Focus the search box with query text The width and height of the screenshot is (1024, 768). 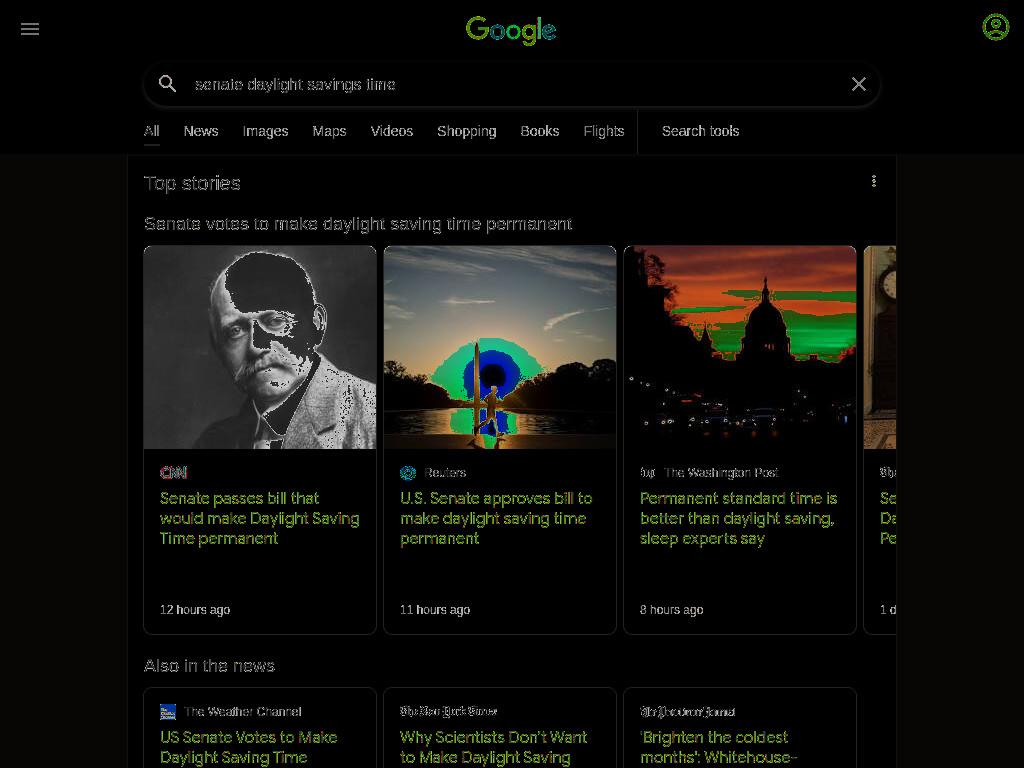513,84
